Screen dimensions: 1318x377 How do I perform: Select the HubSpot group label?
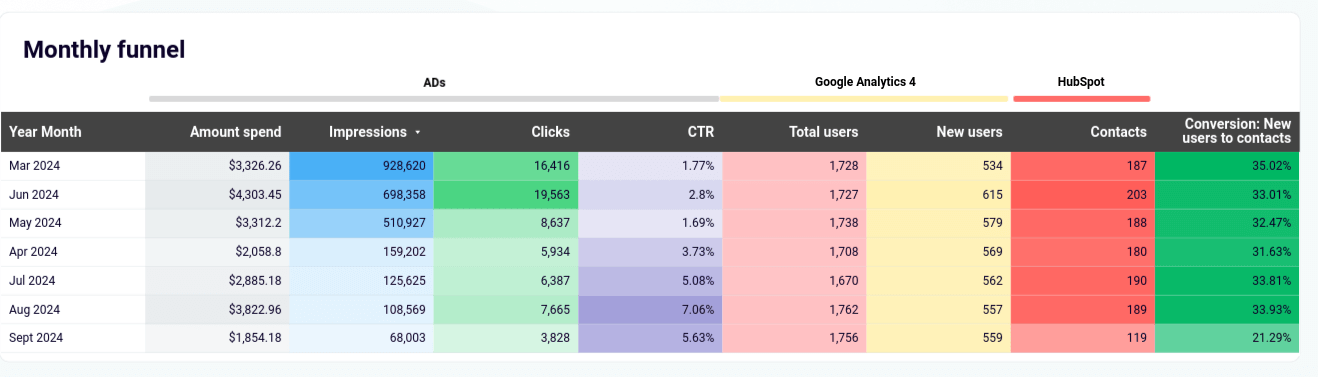pyautogui.click(x=1081, y=82)
